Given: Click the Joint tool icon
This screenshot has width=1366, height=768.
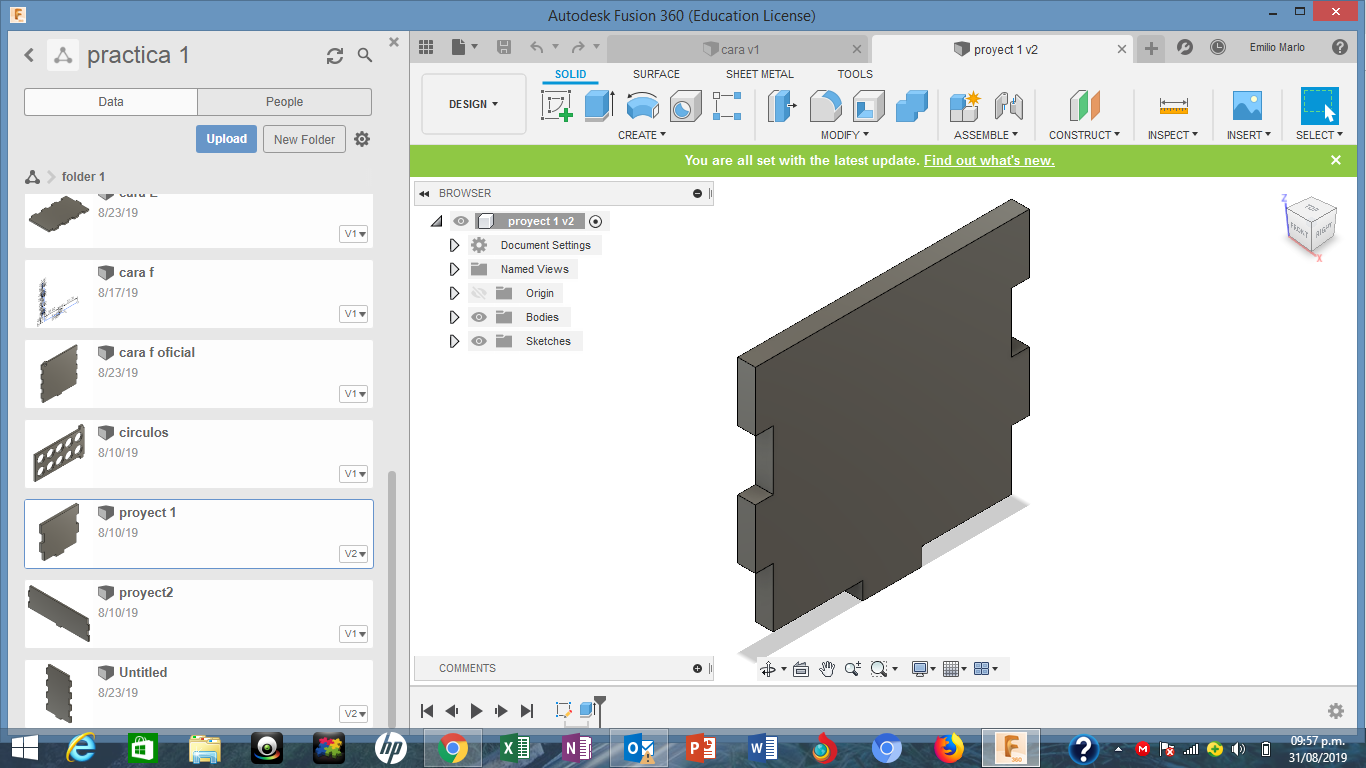Looking at the screenshot, I should pyautogui.click(x=1009, y=105).
